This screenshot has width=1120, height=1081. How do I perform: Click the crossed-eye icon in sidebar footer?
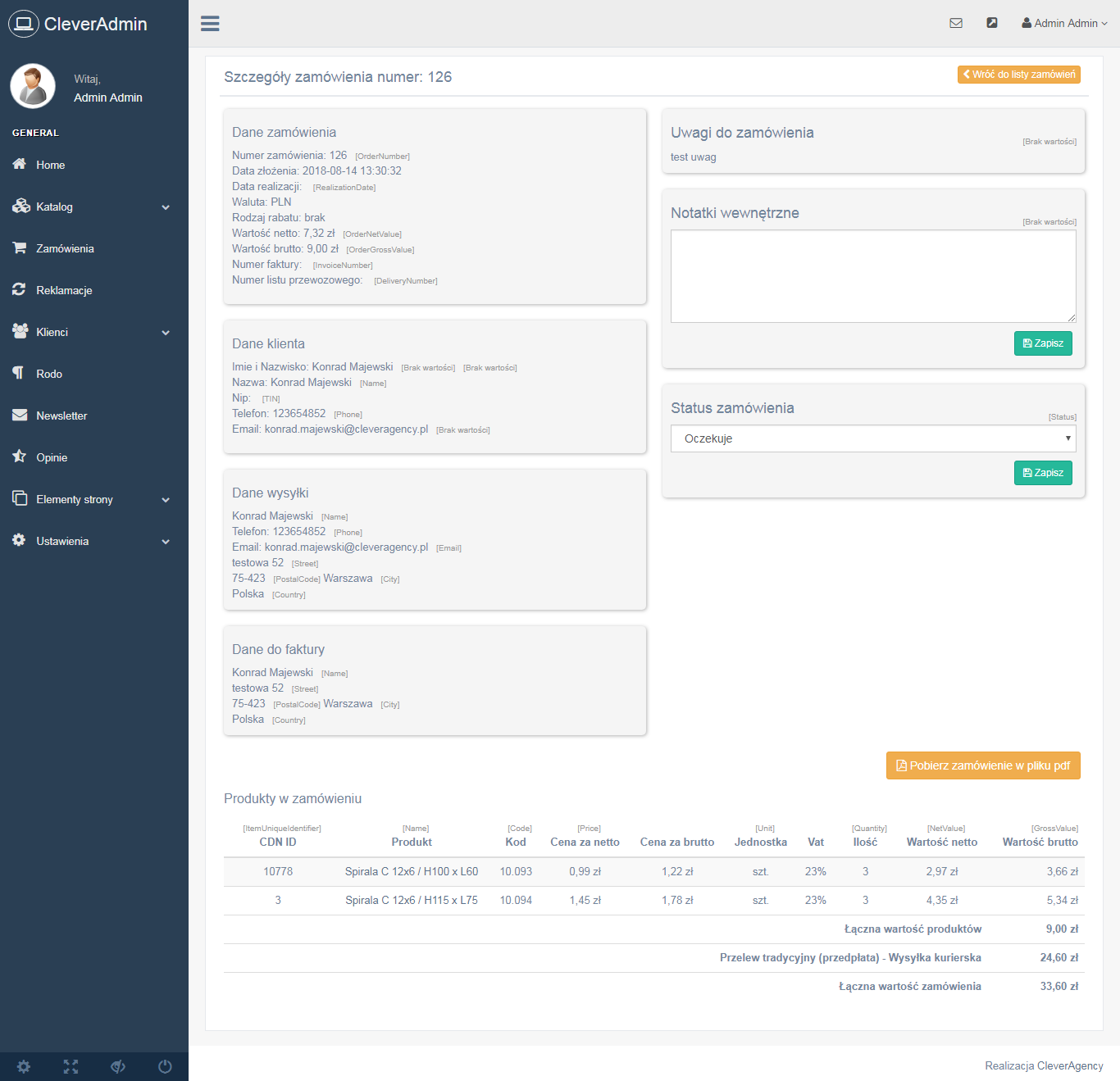pos(118,1066)
